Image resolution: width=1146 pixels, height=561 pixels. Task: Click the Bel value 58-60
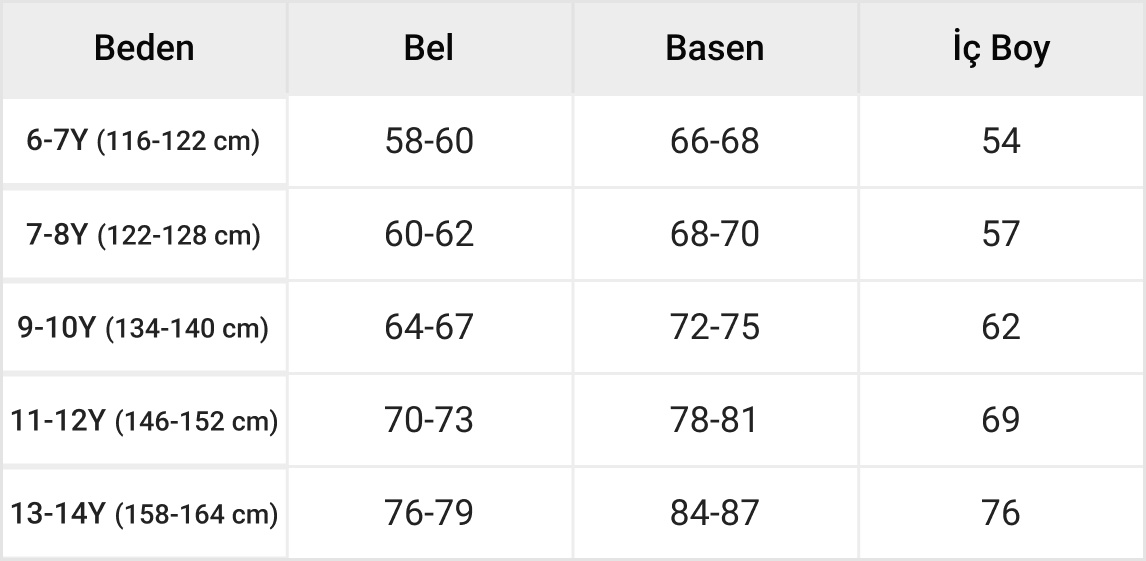pyautogui.click(x=429, y=141)
